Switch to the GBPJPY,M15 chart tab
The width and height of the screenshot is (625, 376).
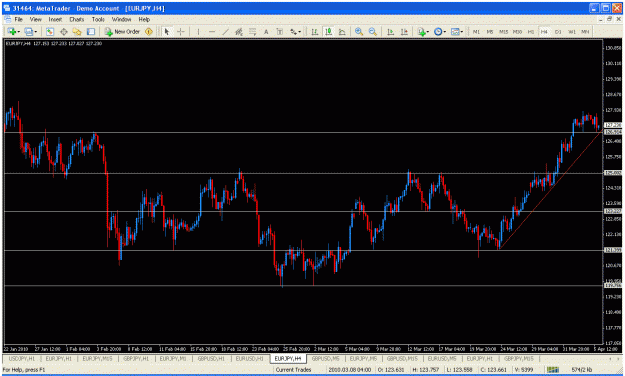click(x=519, y=359)
